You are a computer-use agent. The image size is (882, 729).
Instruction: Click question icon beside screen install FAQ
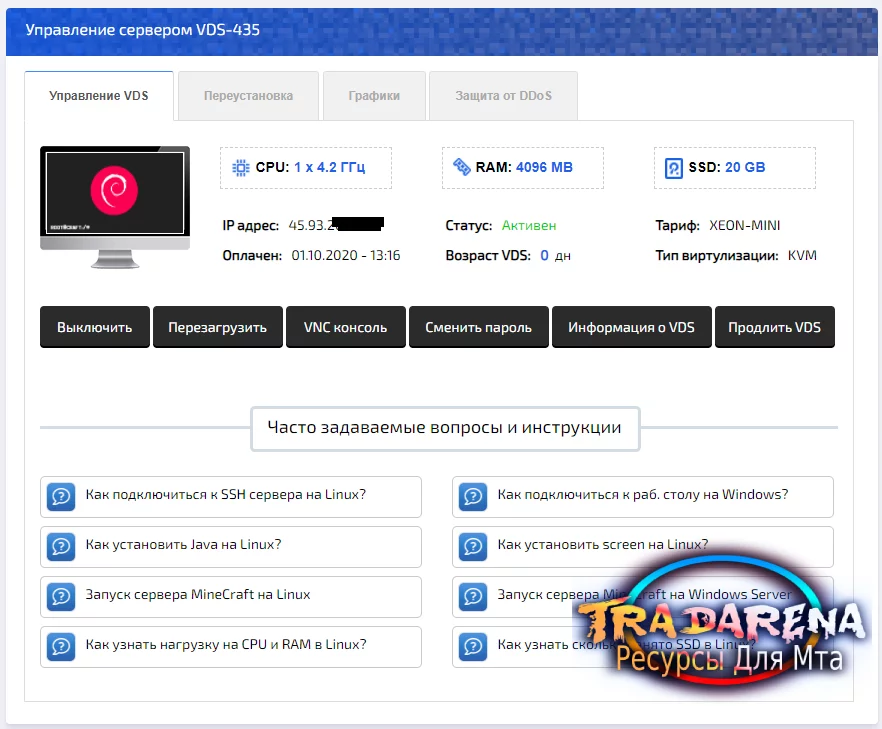[x=473, y=547]
